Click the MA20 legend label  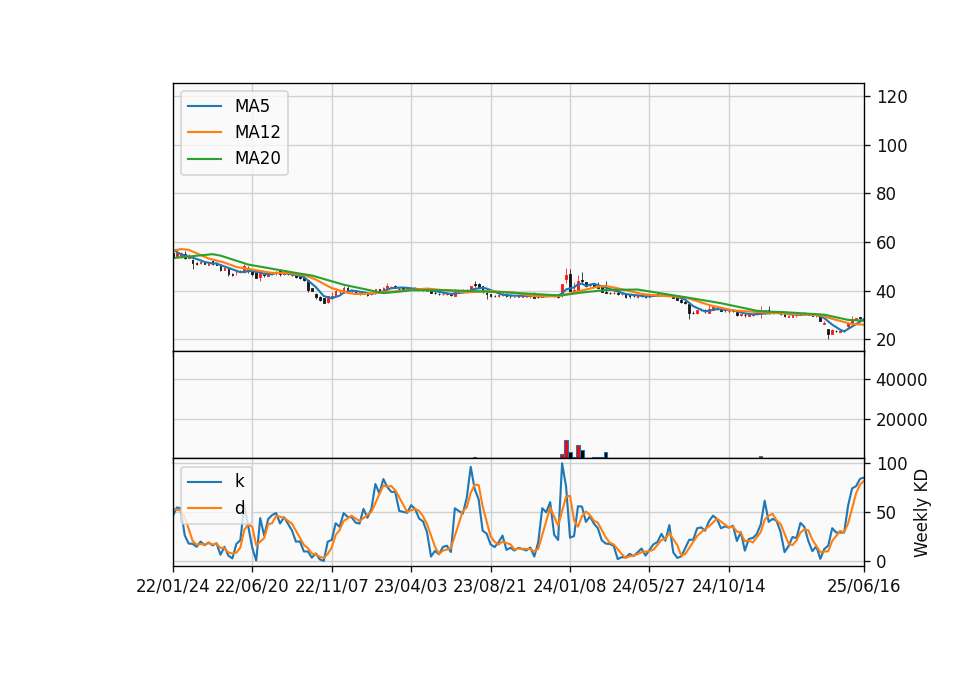point(257,158)
